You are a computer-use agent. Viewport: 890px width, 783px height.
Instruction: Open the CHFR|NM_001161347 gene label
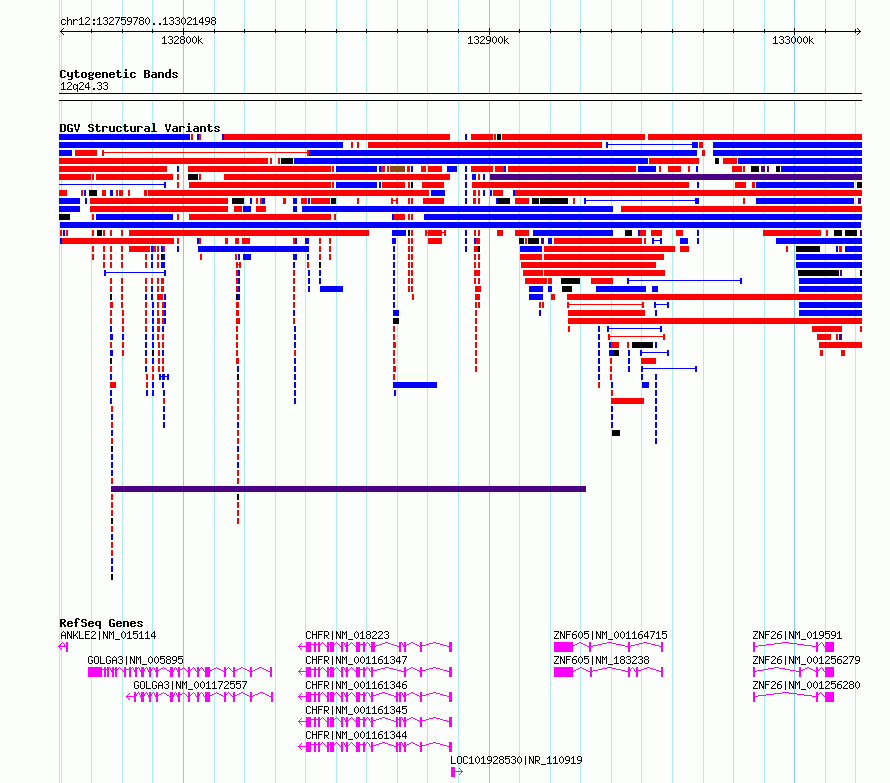click(356, 660)
